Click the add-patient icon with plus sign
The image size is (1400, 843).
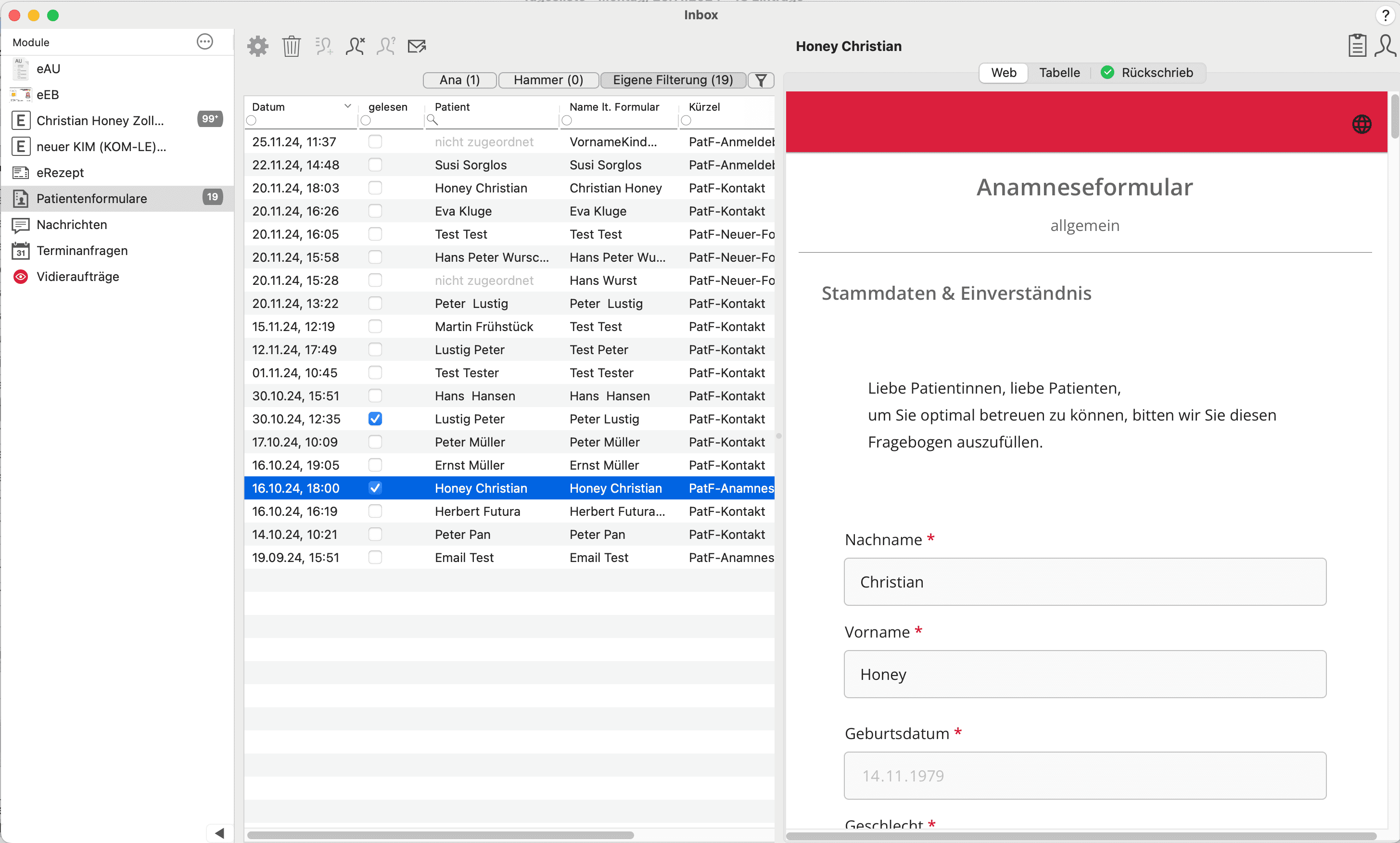pos(324,46)
